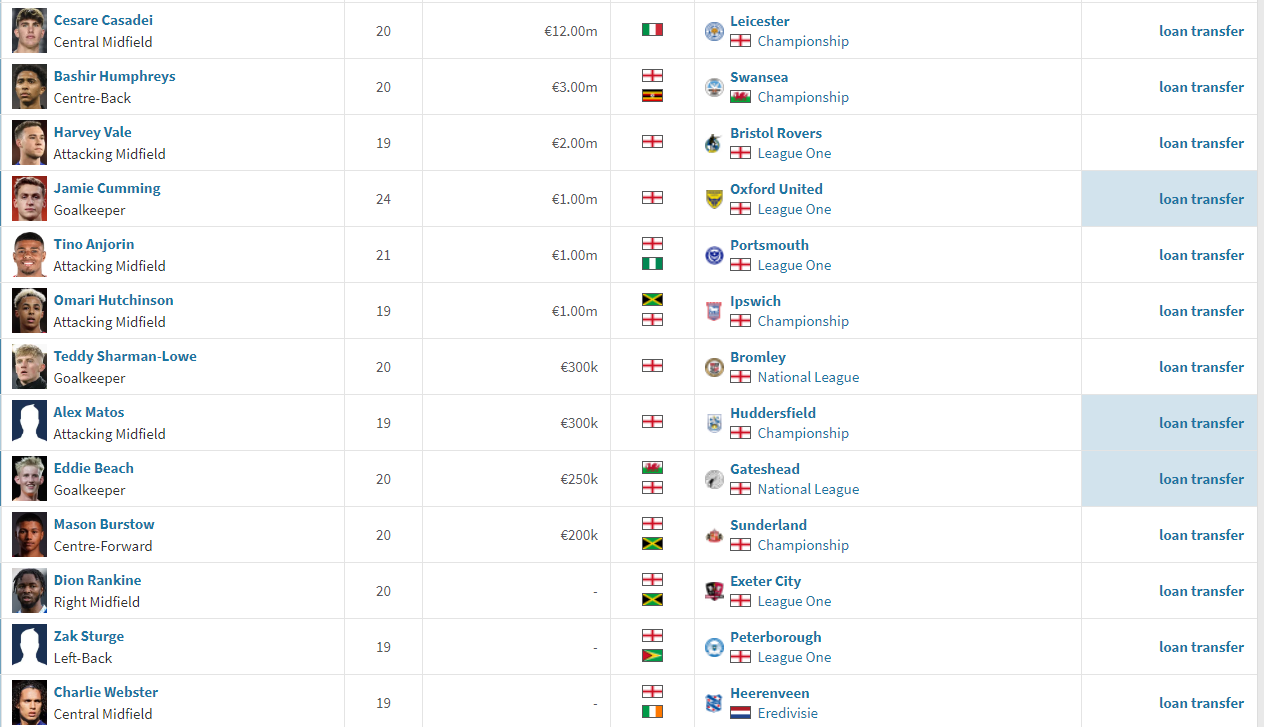Open Omari Hutchinson player profile link

point(114,300)
